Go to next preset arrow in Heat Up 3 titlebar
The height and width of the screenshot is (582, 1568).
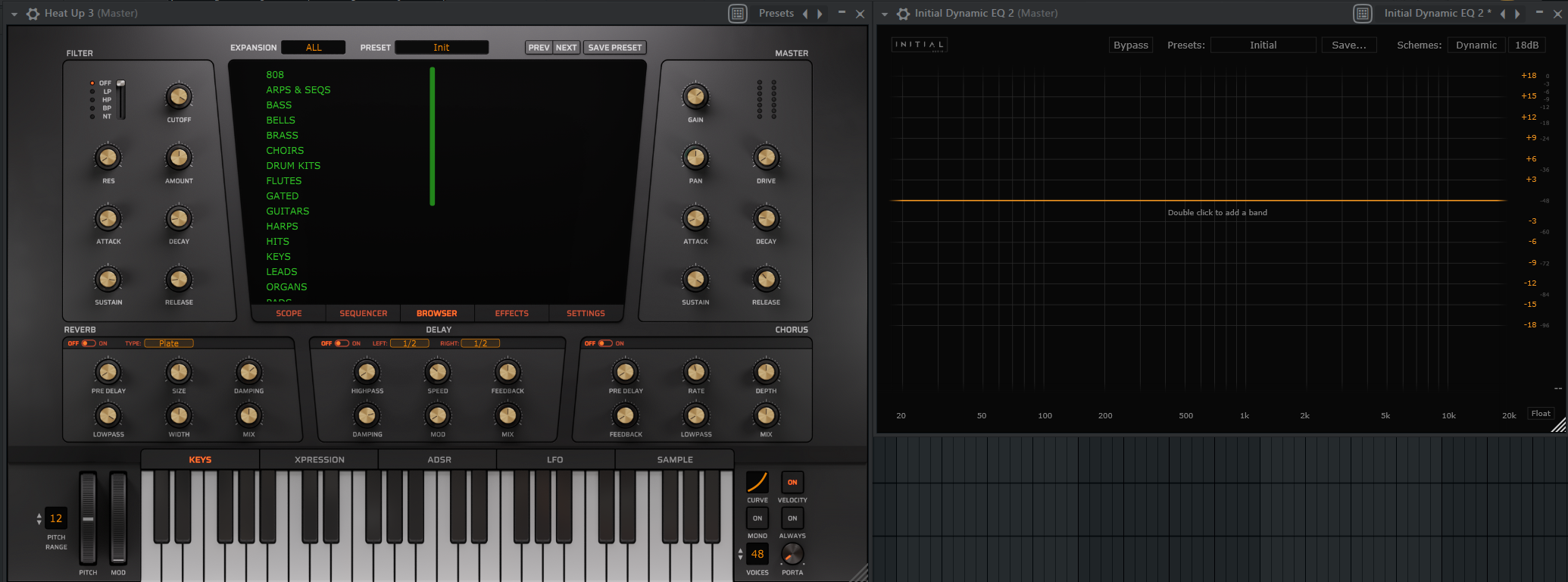pyautogui.click(x=820, y=14)
